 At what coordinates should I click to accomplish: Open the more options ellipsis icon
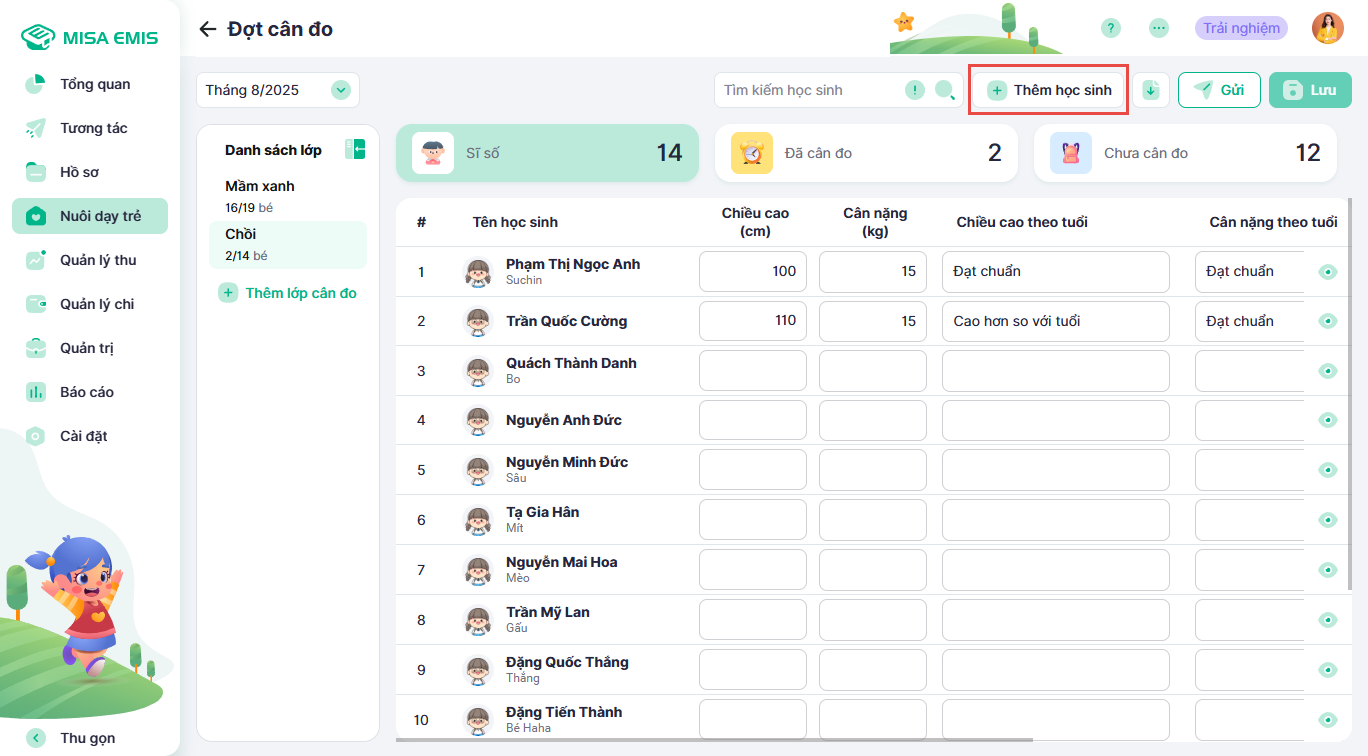tap(1159, 28)
